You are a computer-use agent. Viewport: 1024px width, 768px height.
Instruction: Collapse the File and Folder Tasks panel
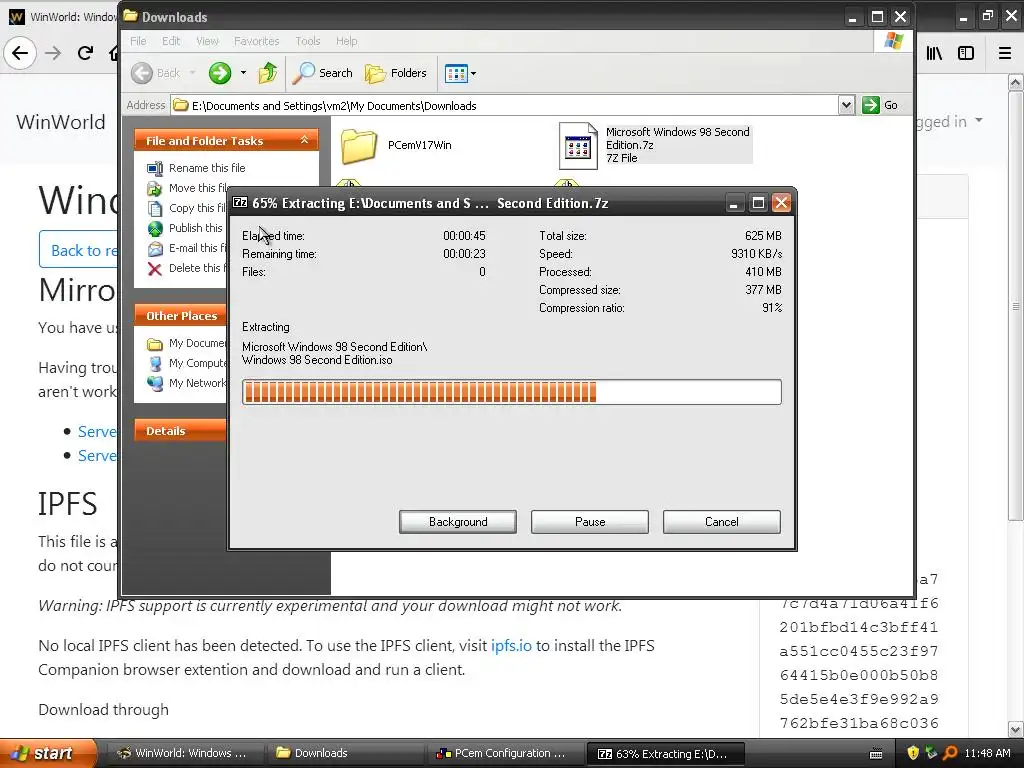(x=304, y=140)
